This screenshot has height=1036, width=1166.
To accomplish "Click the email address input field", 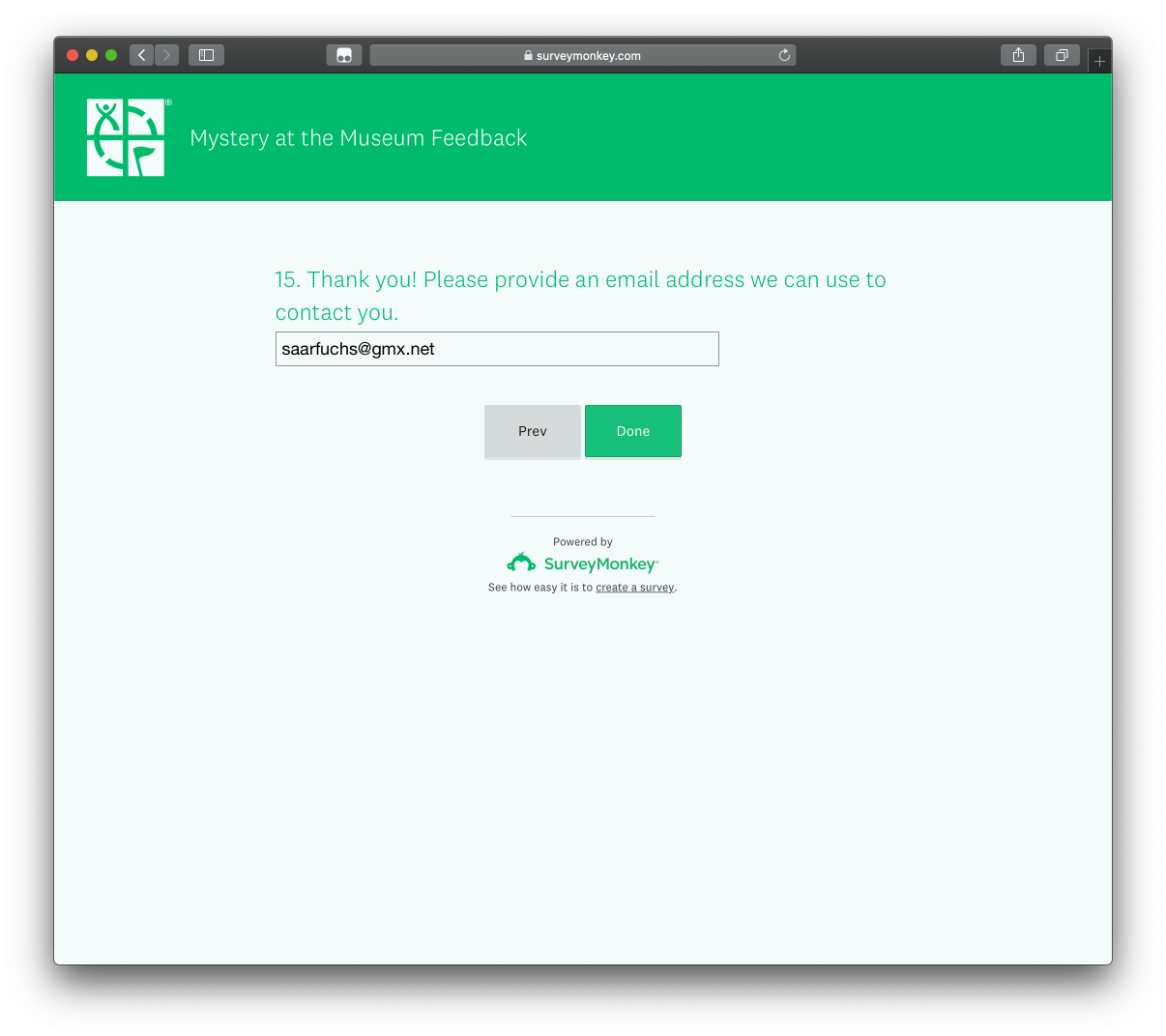I will [x=497, y=349].
